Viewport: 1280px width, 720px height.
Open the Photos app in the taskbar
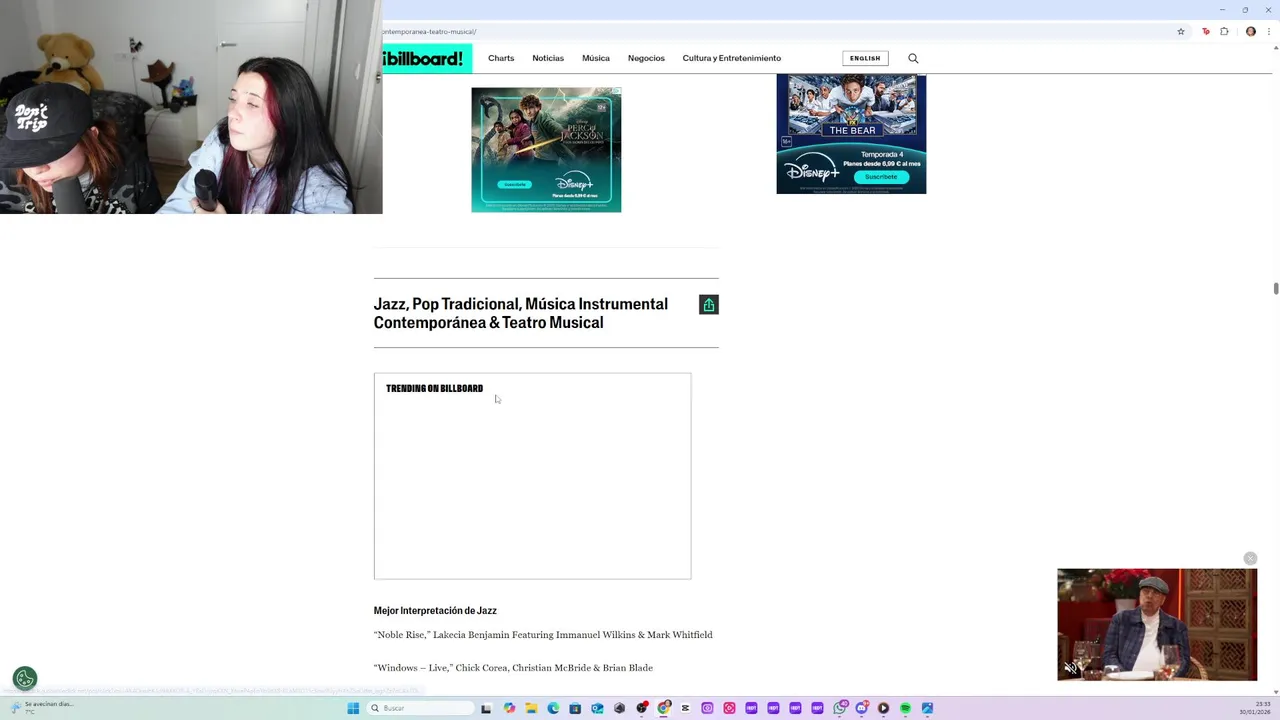[x=927, y=708]
